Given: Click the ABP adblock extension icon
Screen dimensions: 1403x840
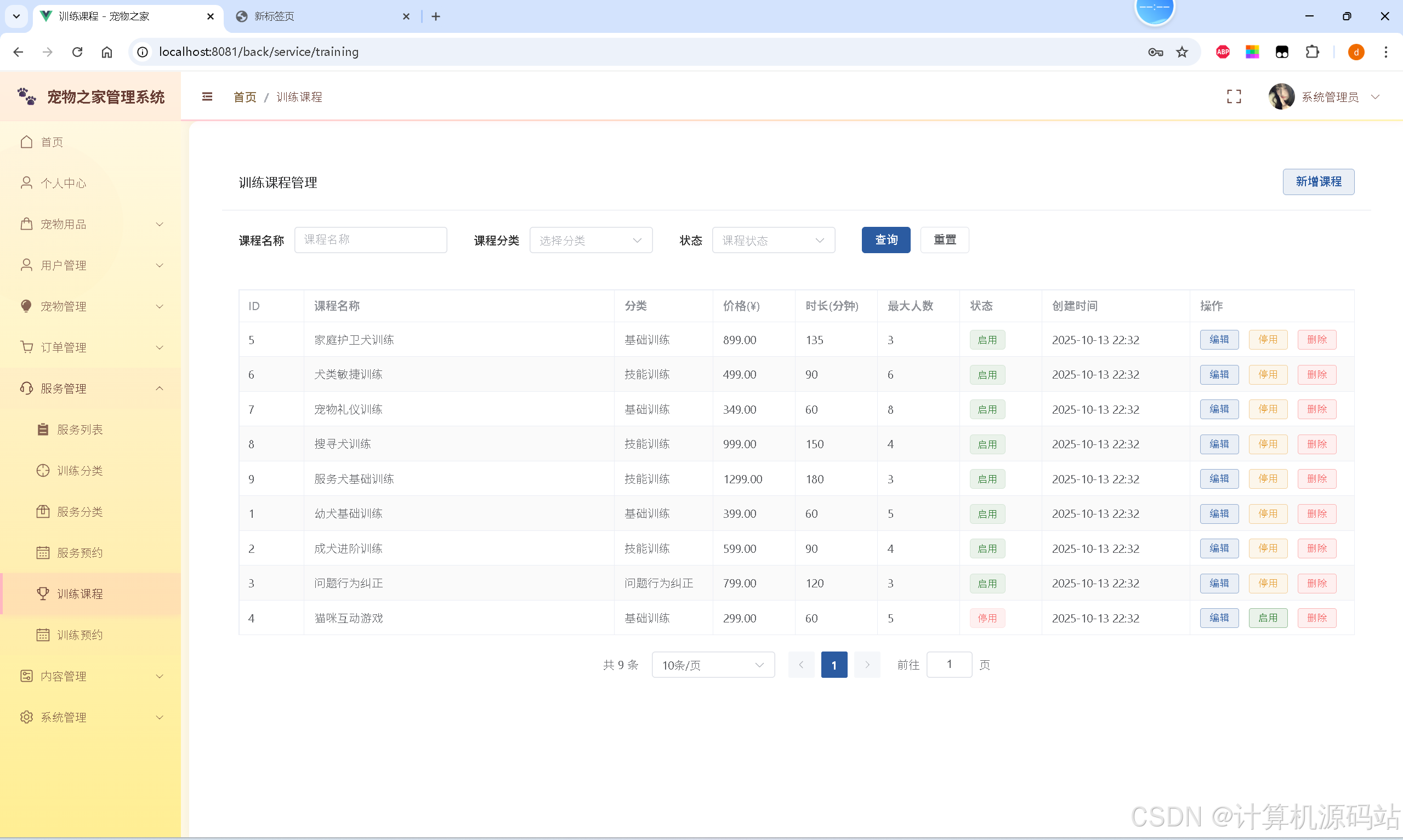Looking at the screenshot, I should [x=1223, y=52].
